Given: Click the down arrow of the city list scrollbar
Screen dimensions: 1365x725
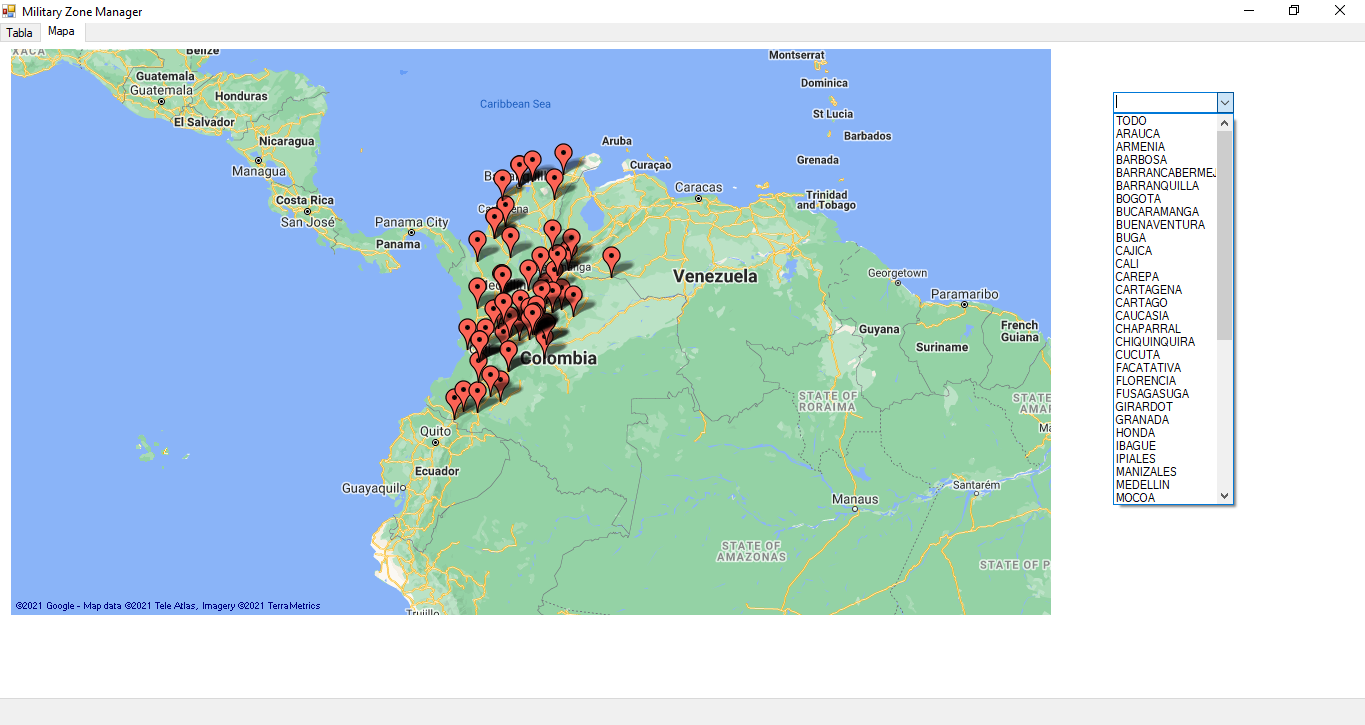Looking at the screenshot, I should tap(1224, 495).
